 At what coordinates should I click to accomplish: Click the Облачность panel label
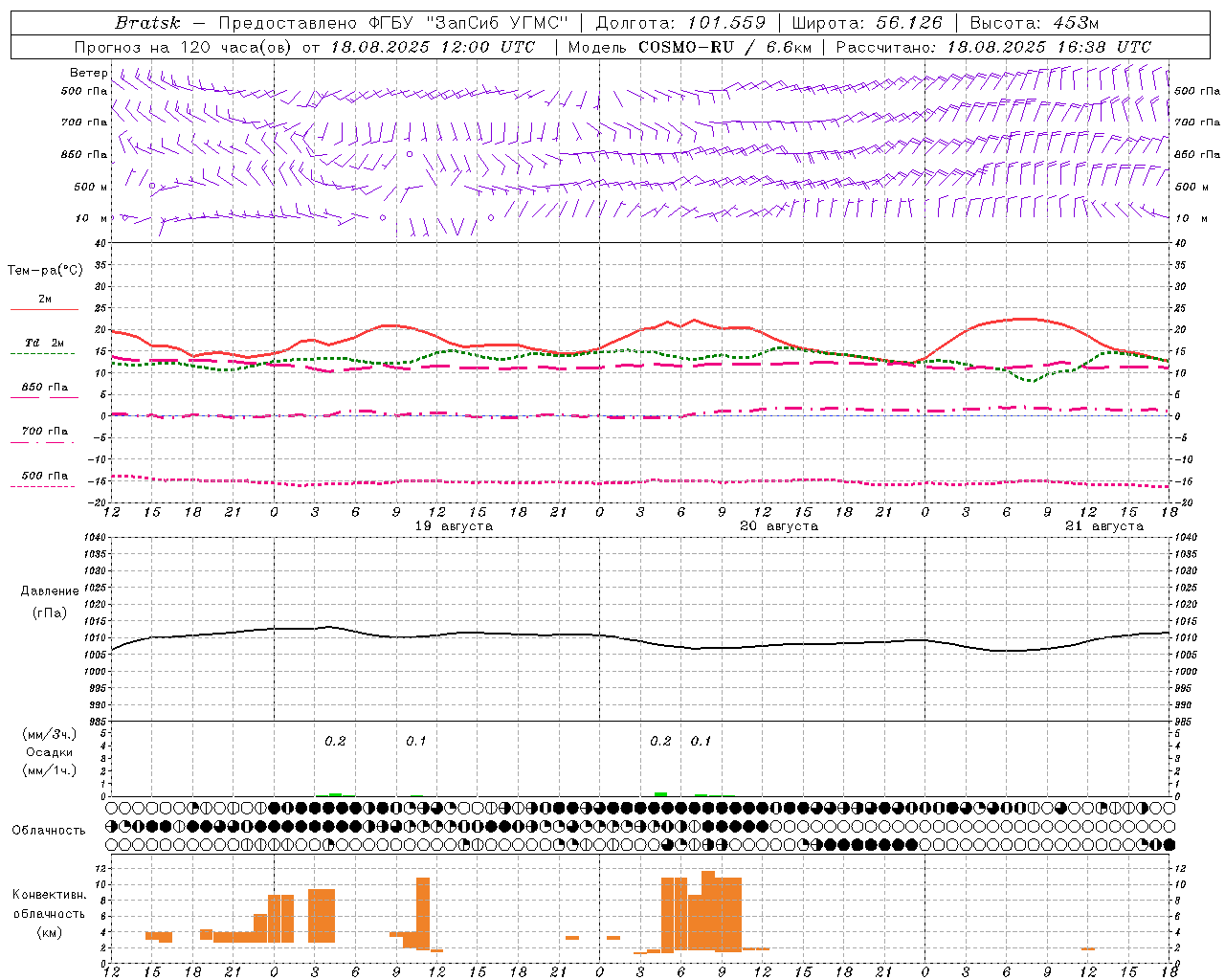pyautogui.click(x=48, y=830)
